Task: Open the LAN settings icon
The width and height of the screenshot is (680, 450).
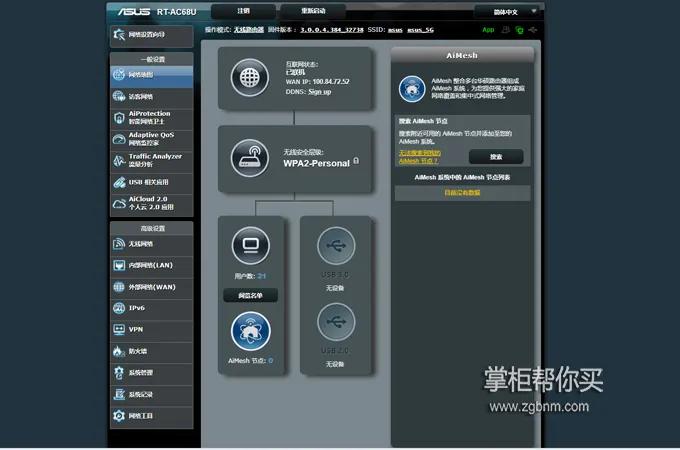Action: 119,265
